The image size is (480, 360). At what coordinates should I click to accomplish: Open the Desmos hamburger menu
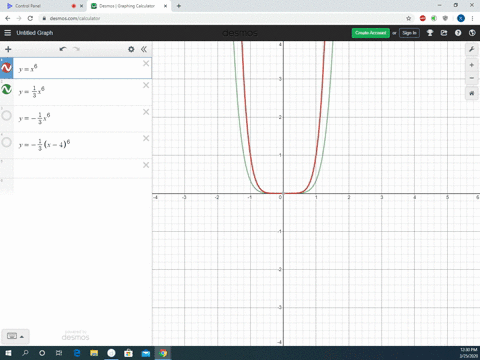pos(7,33)
